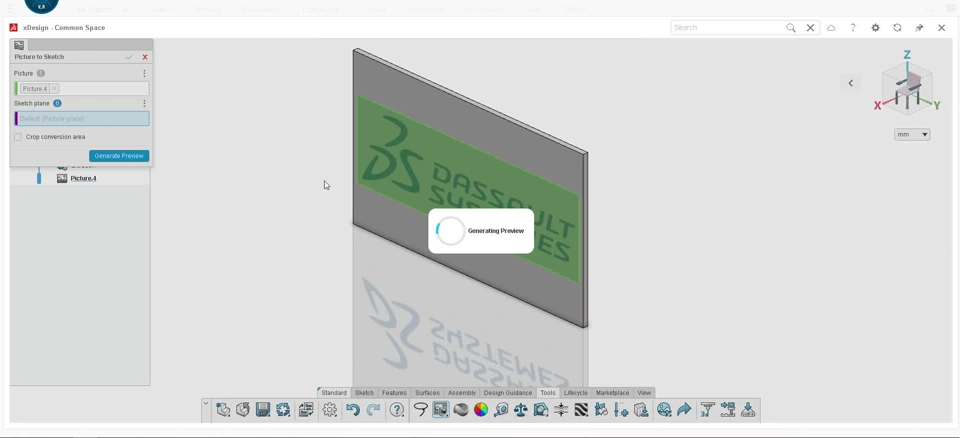The image size is (960, 438).
Task: Switch to the Design Guidance tab
Action: (508, 393)
